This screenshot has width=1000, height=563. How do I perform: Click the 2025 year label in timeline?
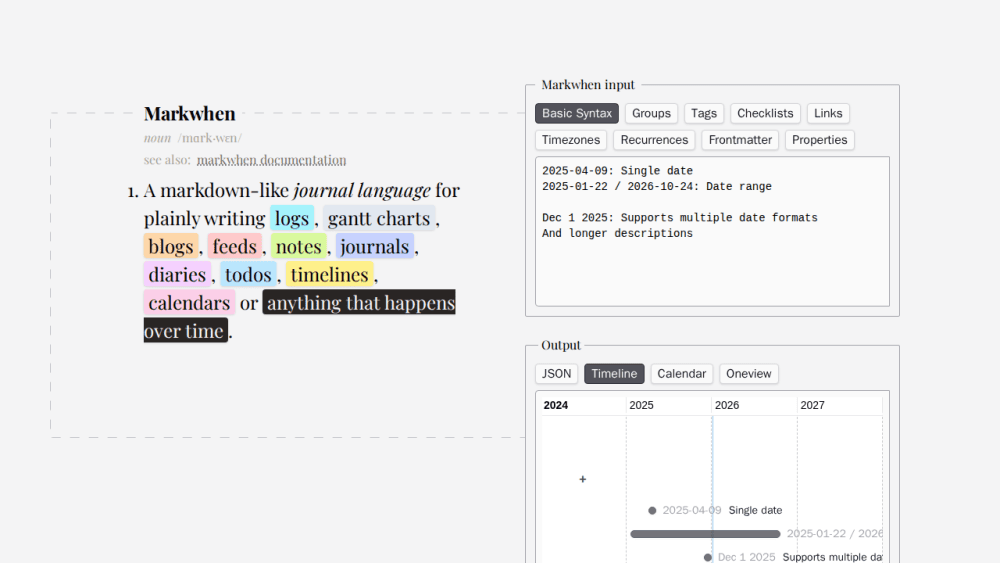point(641,406)
